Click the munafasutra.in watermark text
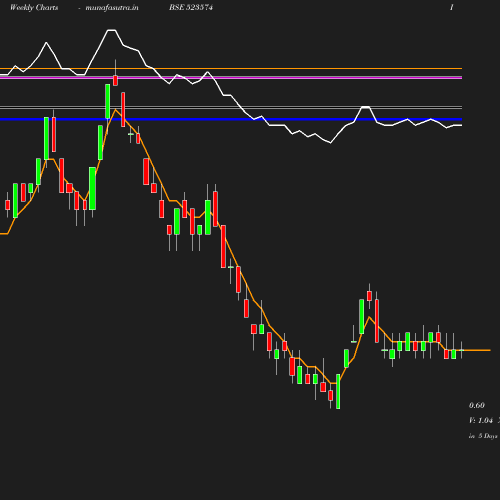 click(x=112, y=7)
